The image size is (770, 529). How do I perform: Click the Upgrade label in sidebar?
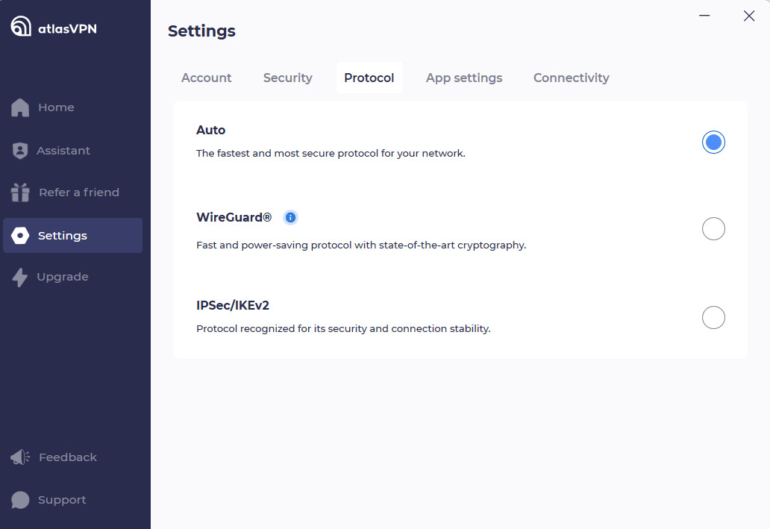tap(63, 277)
